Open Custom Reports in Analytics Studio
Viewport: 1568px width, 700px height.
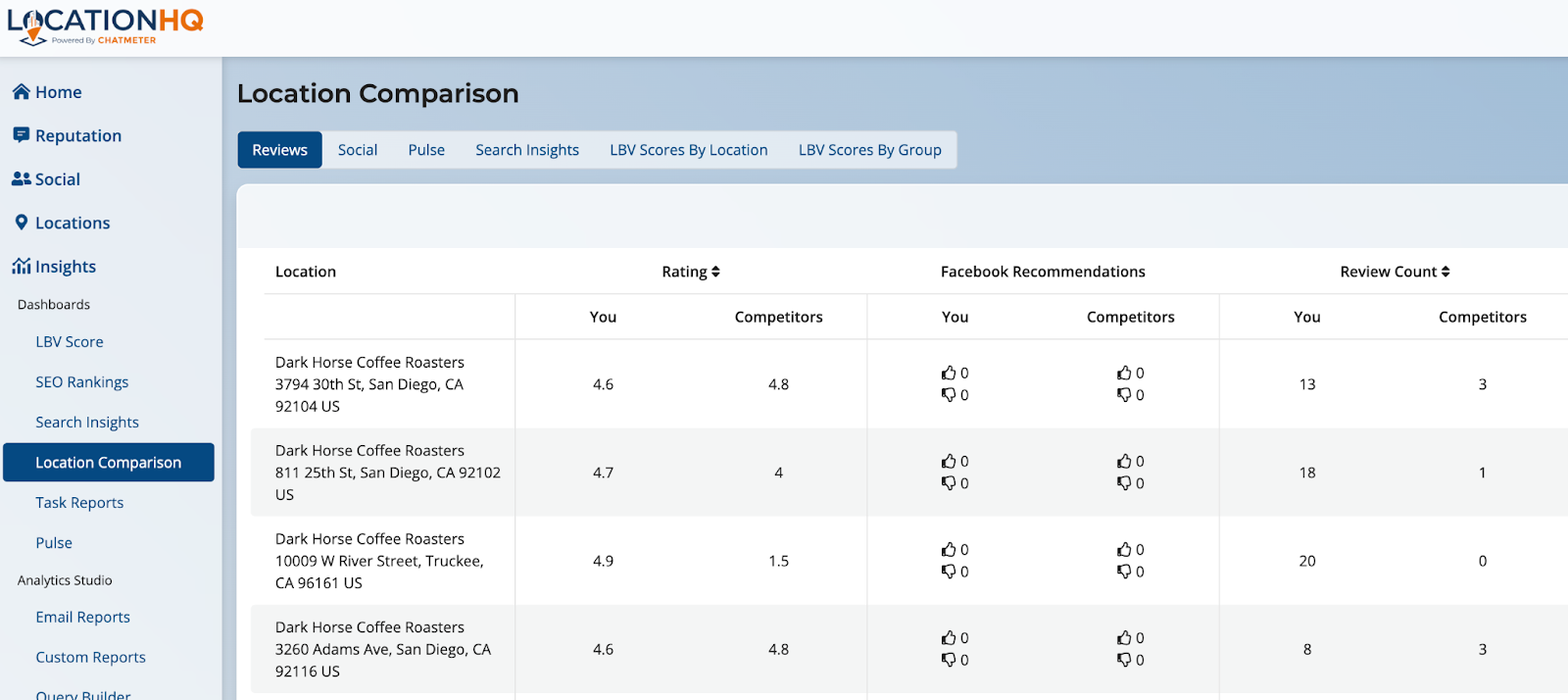pos(91,658)
